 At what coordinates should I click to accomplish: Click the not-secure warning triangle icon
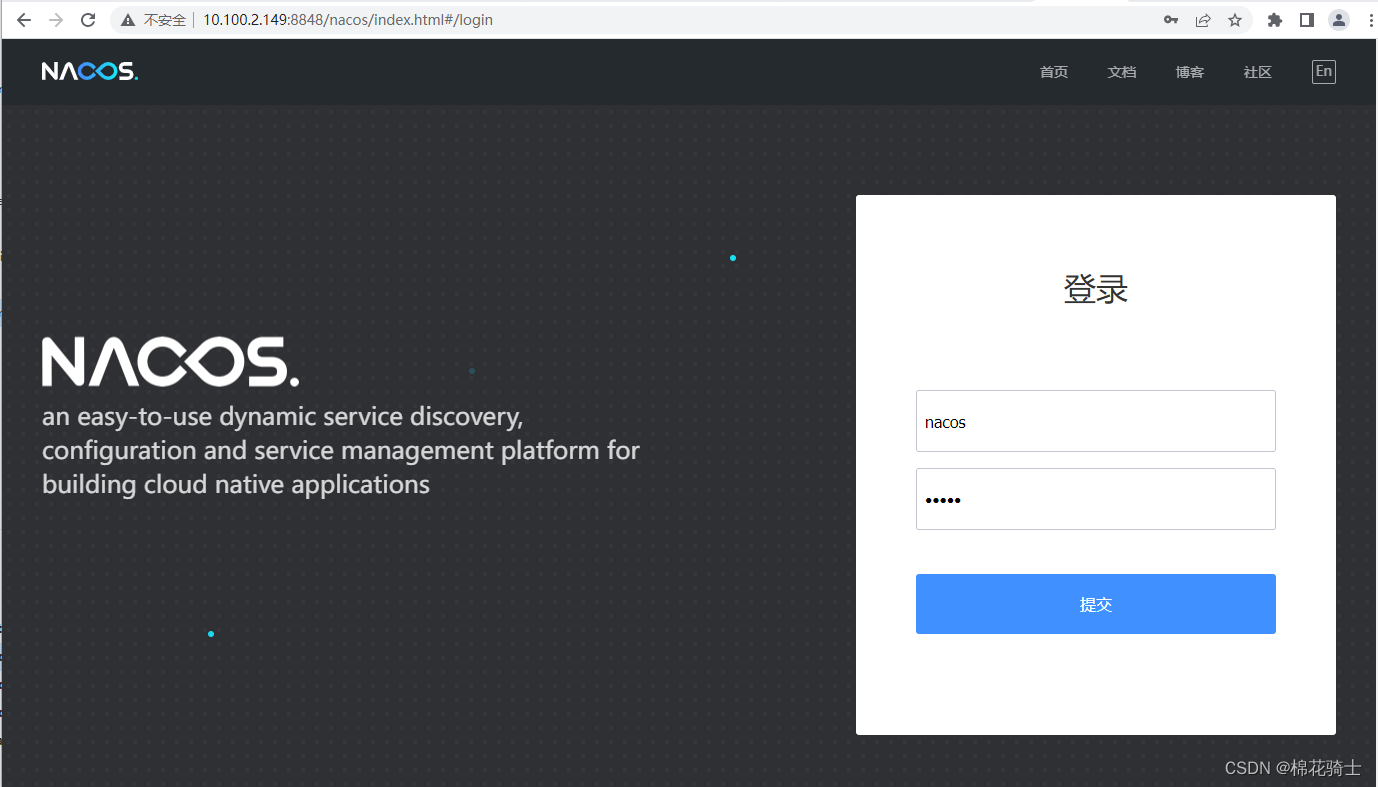click(128, 20)
